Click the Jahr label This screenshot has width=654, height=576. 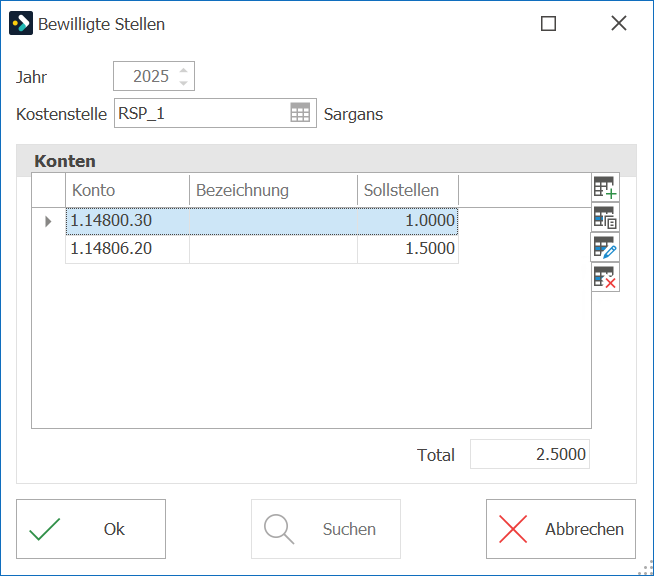coord(31,77)
